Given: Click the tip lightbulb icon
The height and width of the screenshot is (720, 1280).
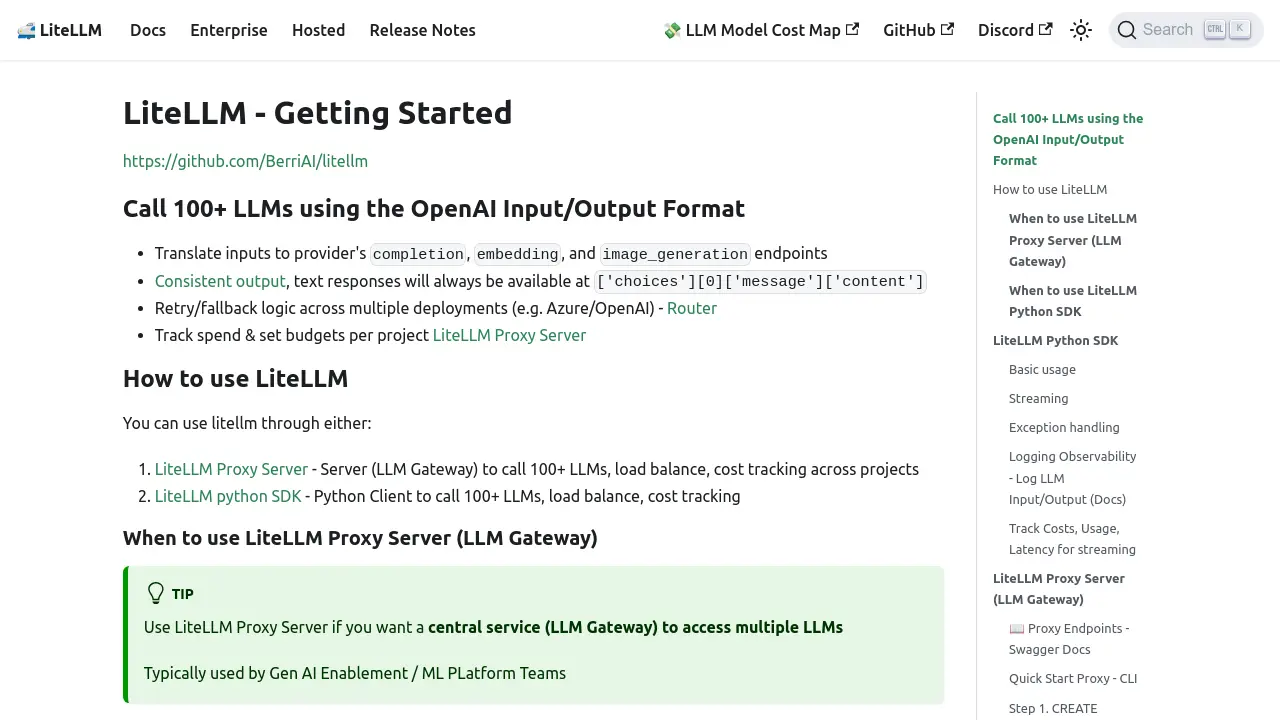Looking at the screenshot, I should pyautogui.click(x=155, y=593).
